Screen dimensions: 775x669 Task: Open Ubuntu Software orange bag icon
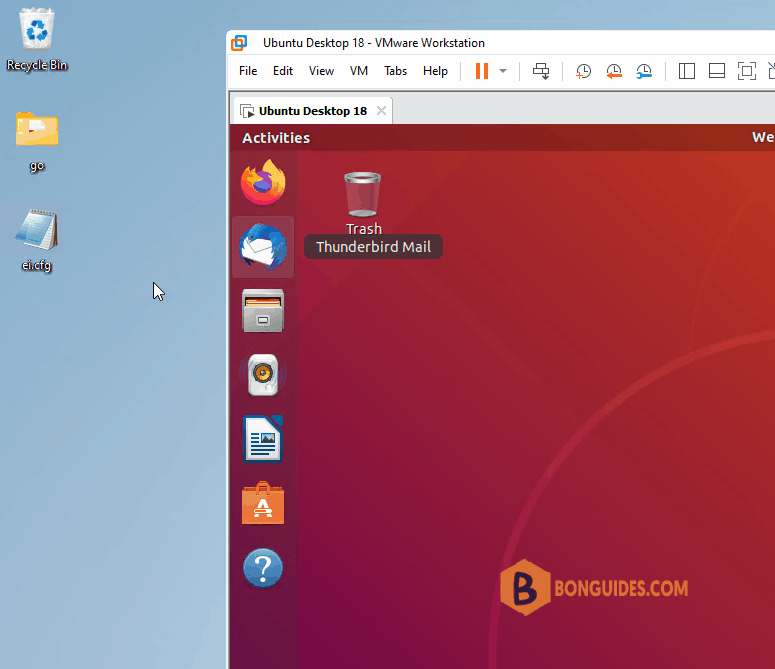263,502
